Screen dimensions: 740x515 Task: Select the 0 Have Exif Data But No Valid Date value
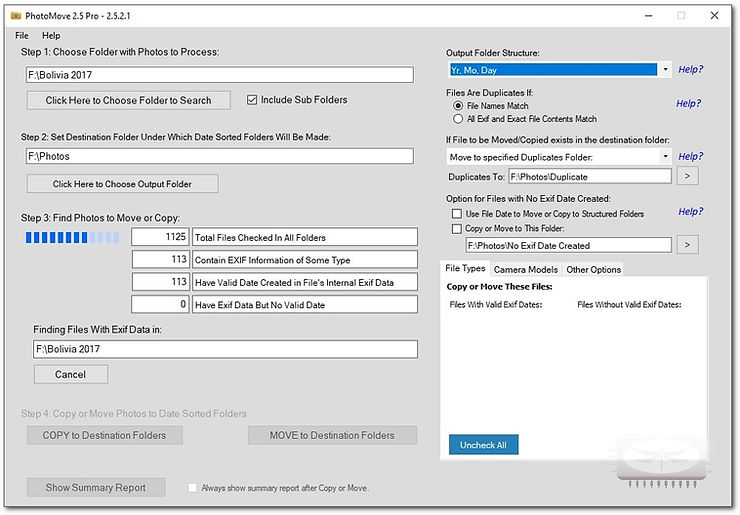[160, 304]
